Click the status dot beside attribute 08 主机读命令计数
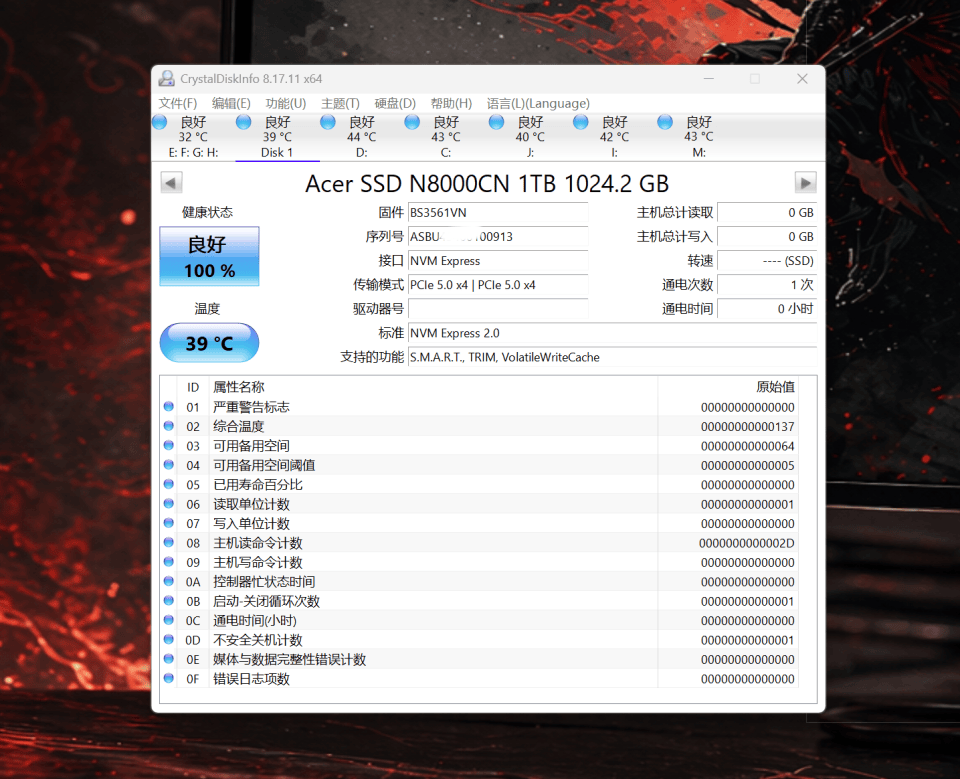Screen dimensions: 960x779 [x=170, y=543]
